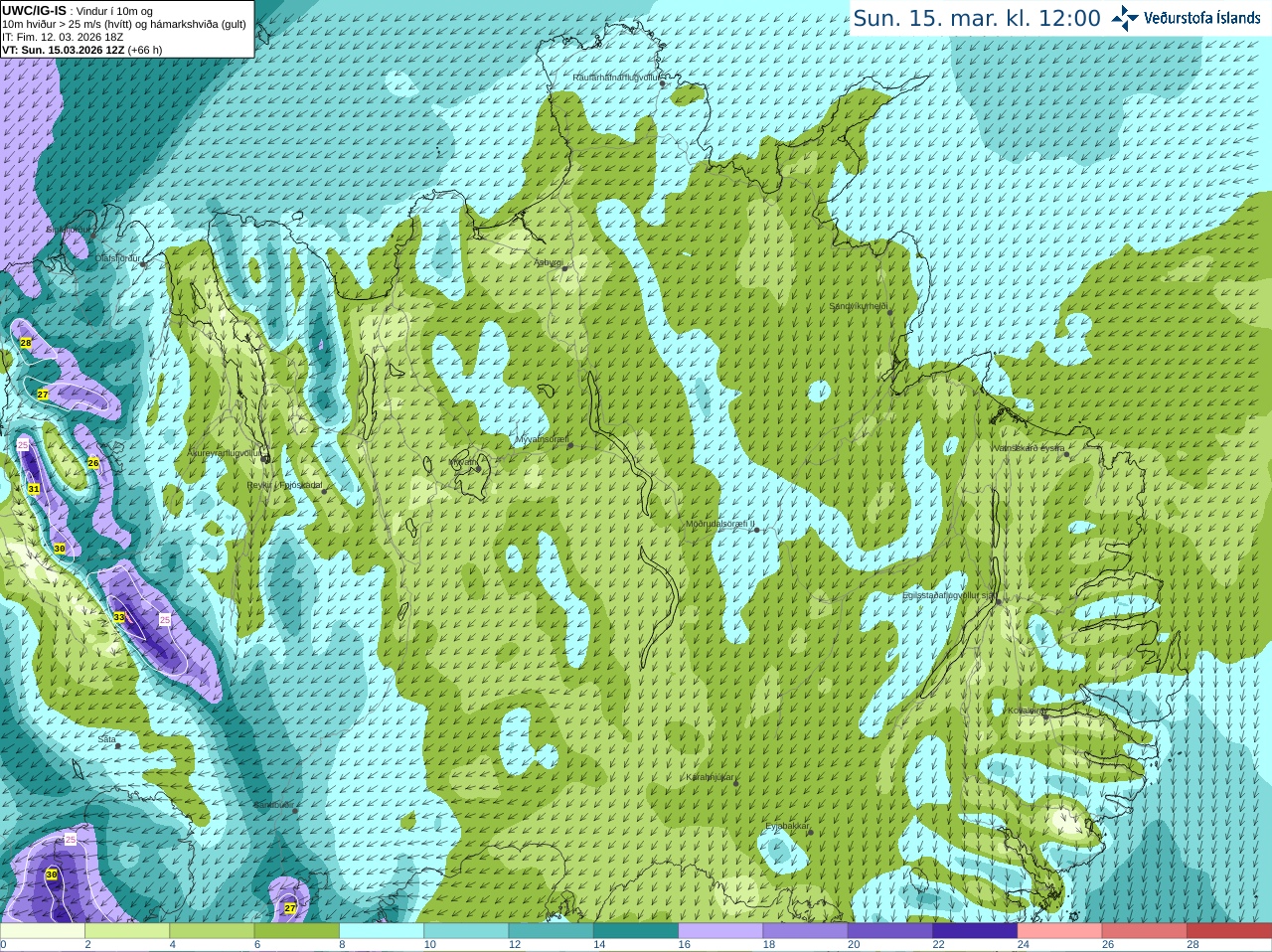The image size is (1272, 952).
Task: Click the Raufarhafnarflugvöllur station label
Action: pyautogui.click(x=616, y=77)
